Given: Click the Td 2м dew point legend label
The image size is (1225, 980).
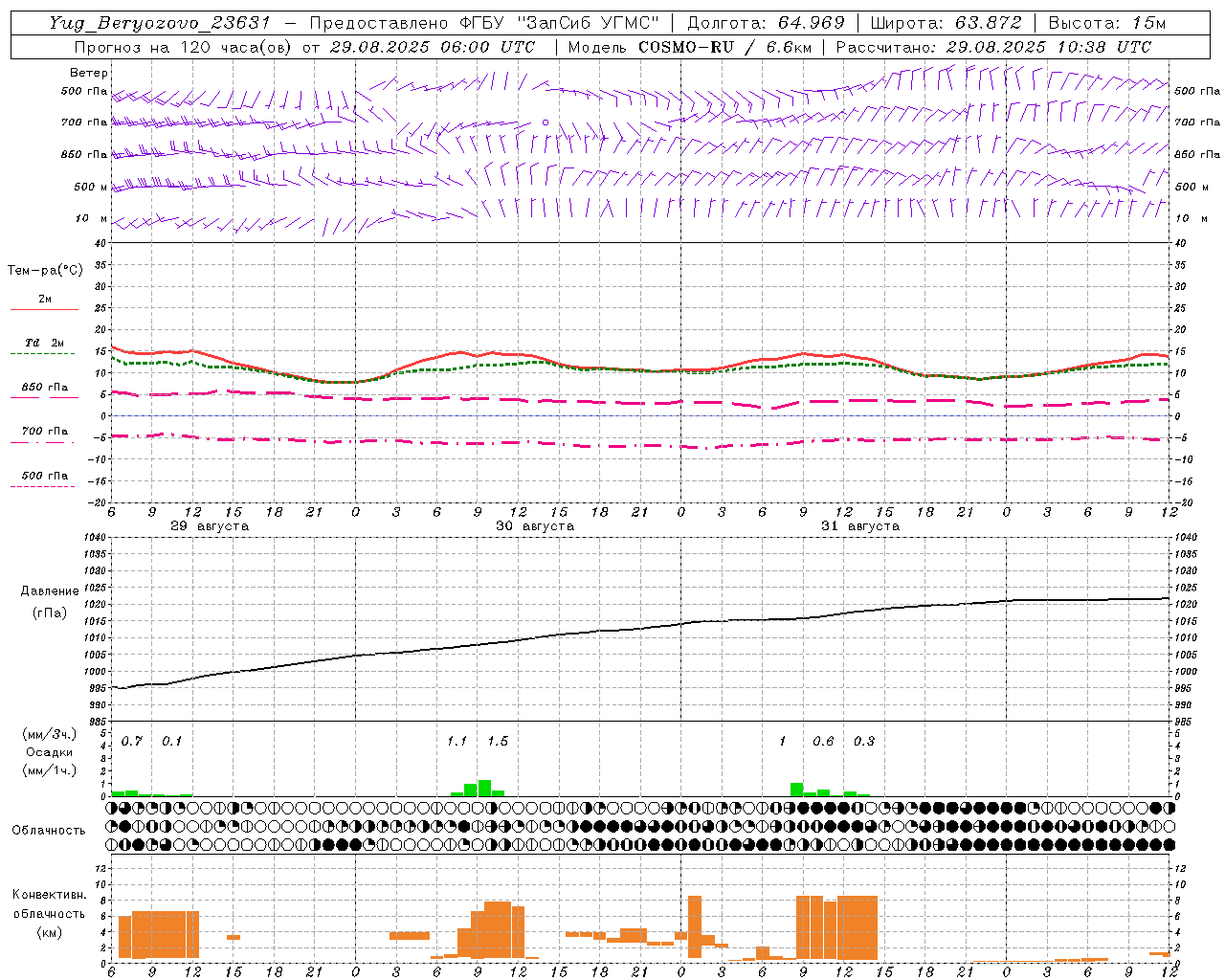Looking at the screenshot, I should point(45,343).
